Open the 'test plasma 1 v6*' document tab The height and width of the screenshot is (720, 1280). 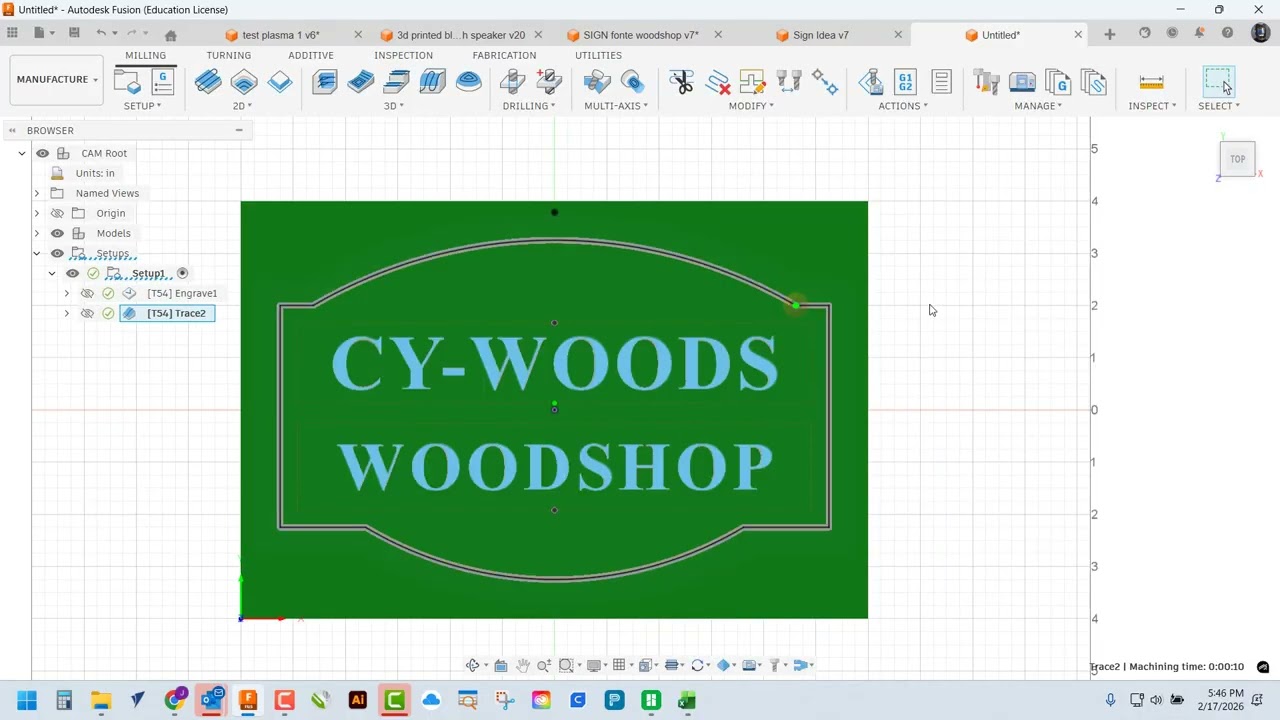pyautogui.click(x=281, y=35)
